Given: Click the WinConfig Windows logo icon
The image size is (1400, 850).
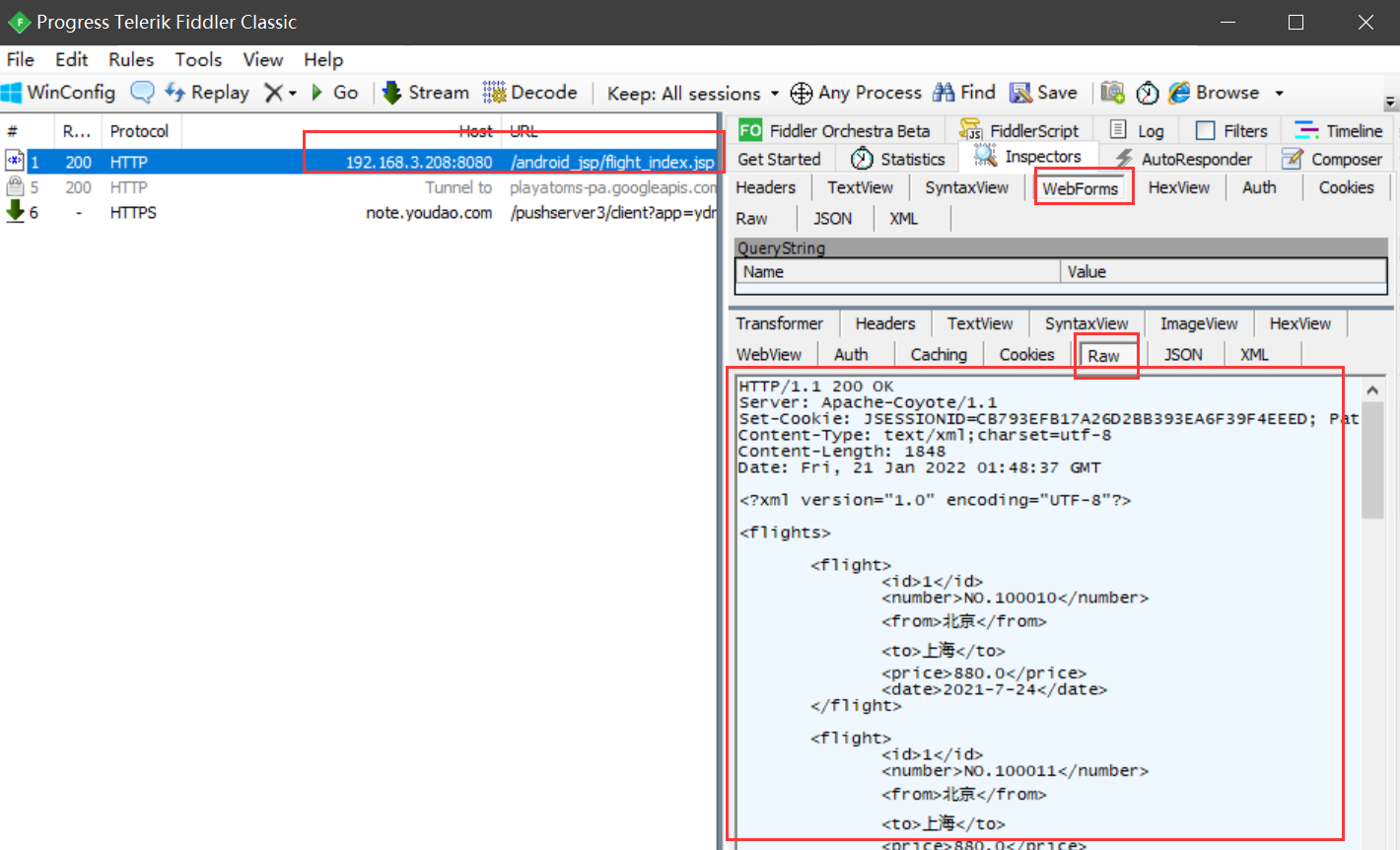Looking at the screenshot, I should (x=12, y=93).
